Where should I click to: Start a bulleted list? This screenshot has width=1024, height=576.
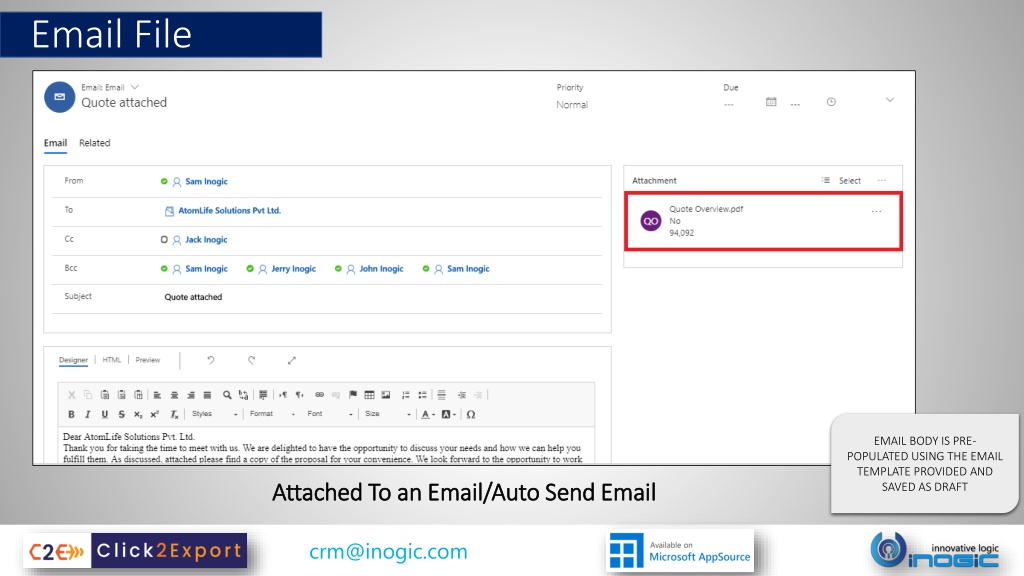[x=423, y=394]
